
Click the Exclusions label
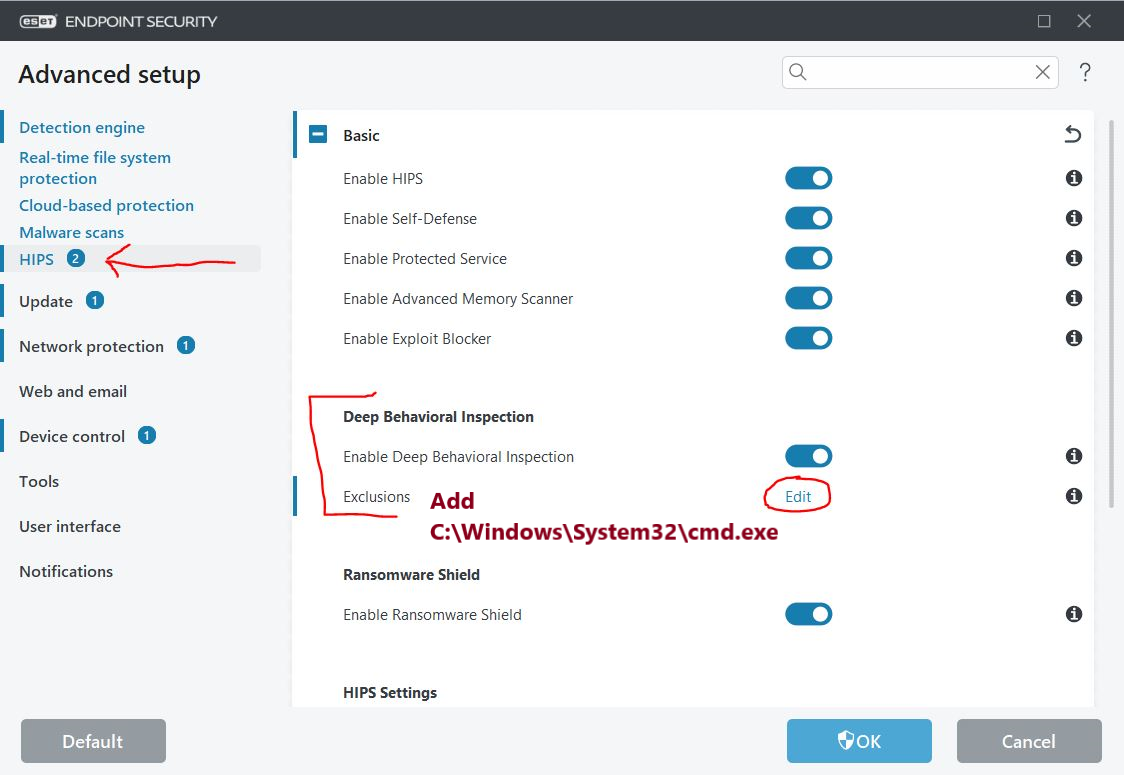(376, 496)
